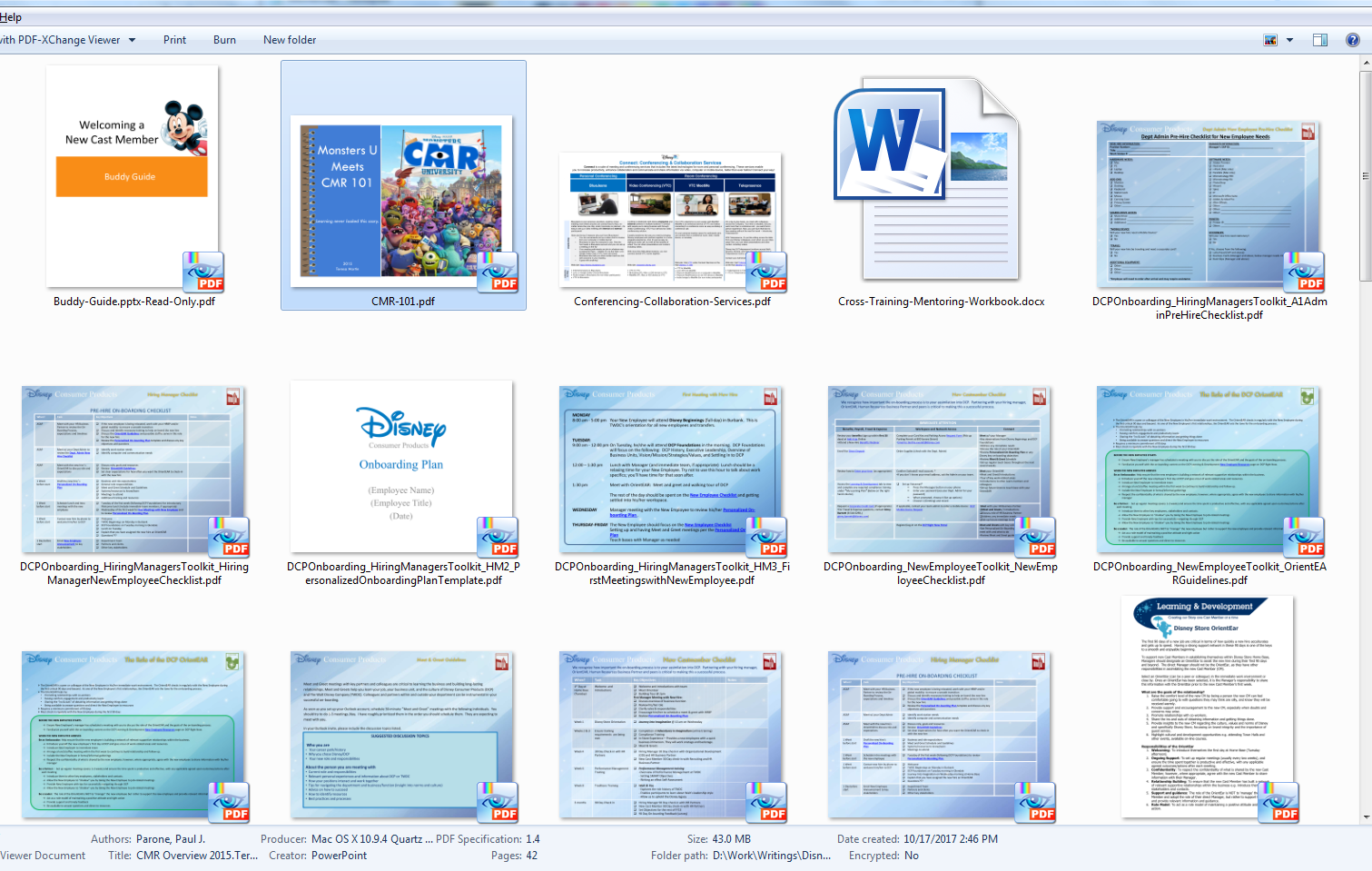Screen dimensions: 1372x871
Task: Select third-row New Castmember Checklist thumbnail
Action: (x=672, y=735)
